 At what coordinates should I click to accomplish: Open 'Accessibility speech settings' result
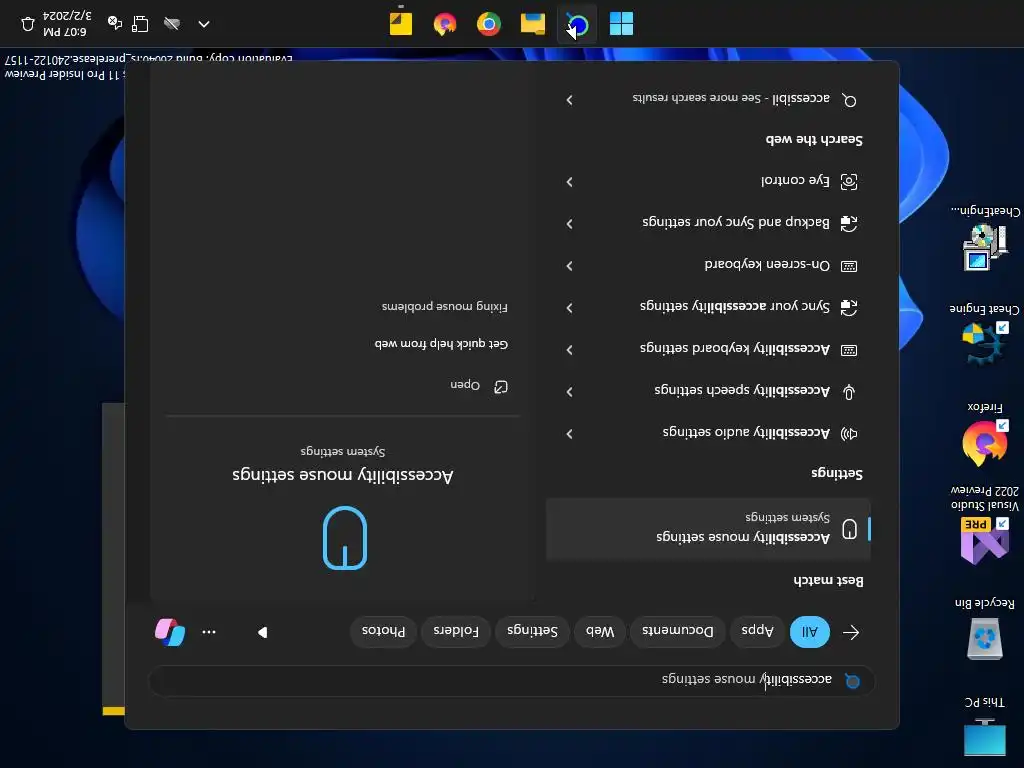708,392
